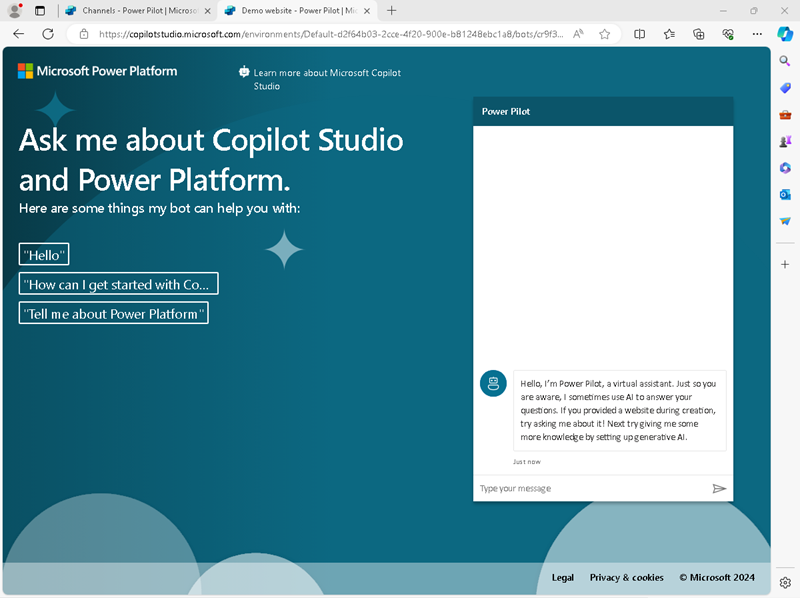
Task: Click the "Just now" timestamp
Action: [527, 462]
